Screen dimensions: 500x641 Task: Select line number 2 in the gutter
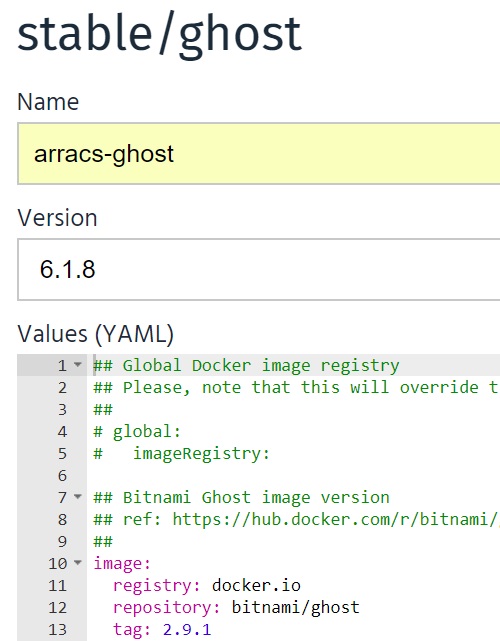(x=62, y=387)
